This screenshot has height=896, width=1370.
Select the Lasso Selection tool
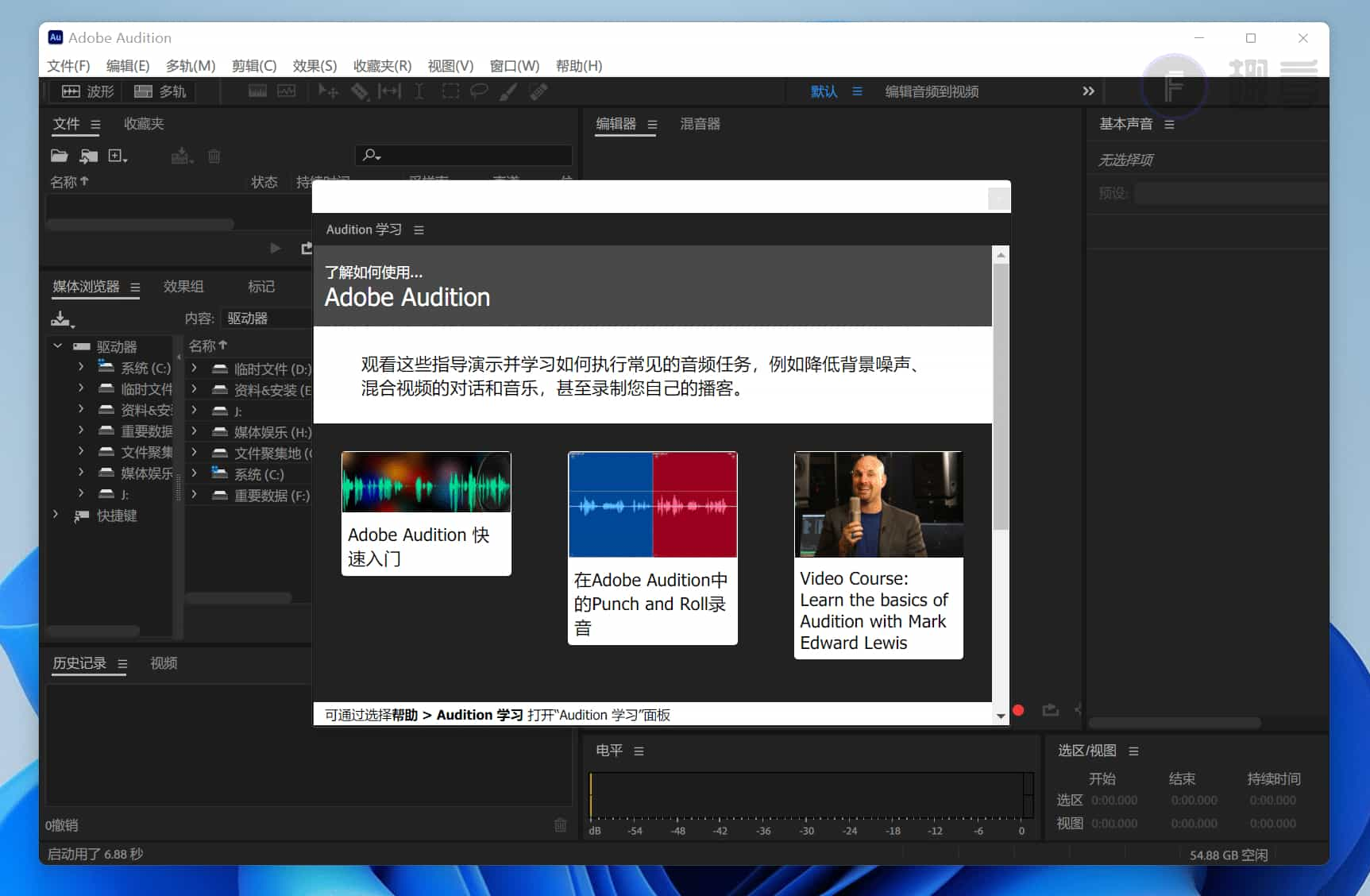[479, 91]
